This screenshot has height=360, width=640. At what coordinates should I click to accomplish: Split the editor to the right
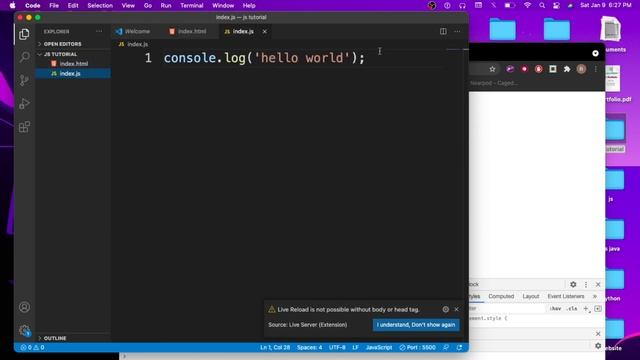(443, 31)
